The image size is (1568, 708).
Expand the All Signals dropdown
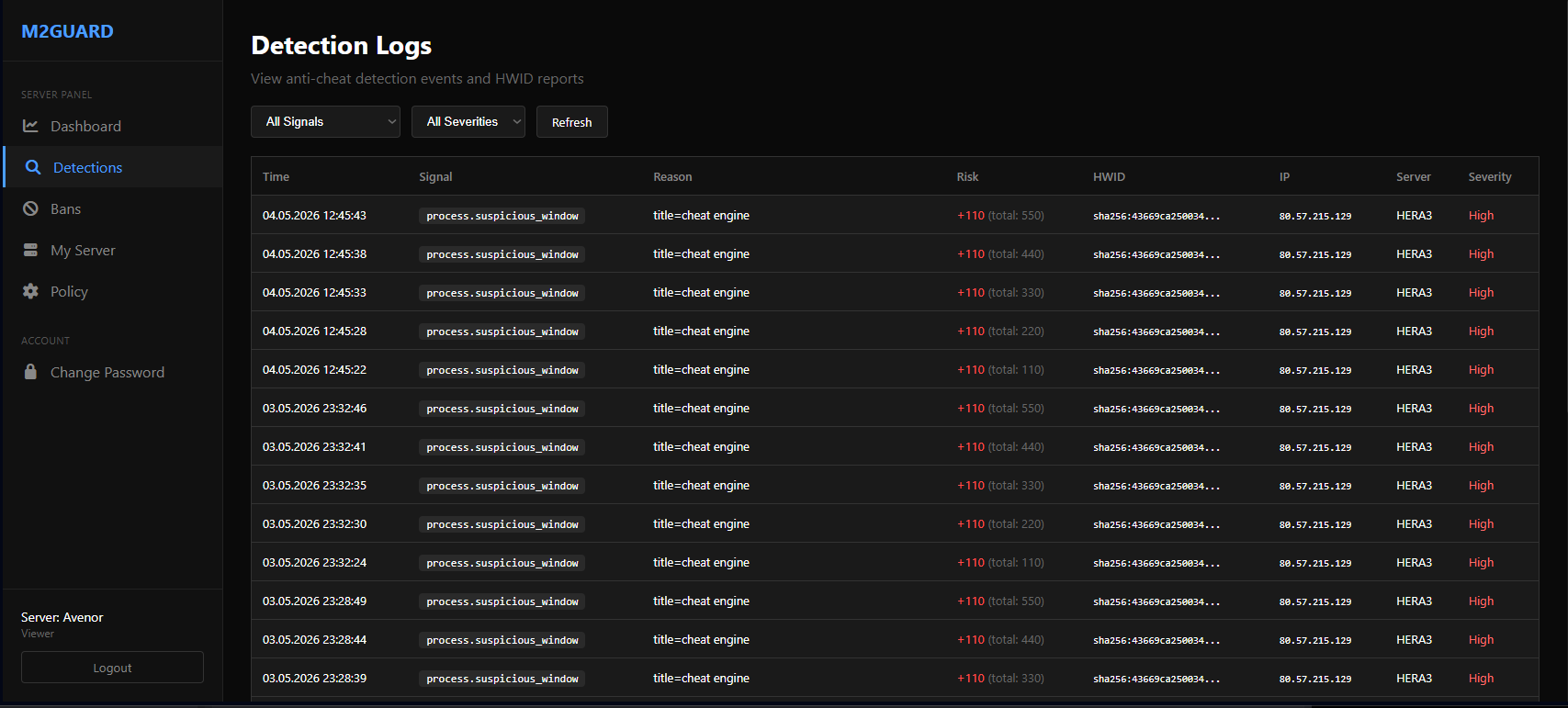pos(325,121)
